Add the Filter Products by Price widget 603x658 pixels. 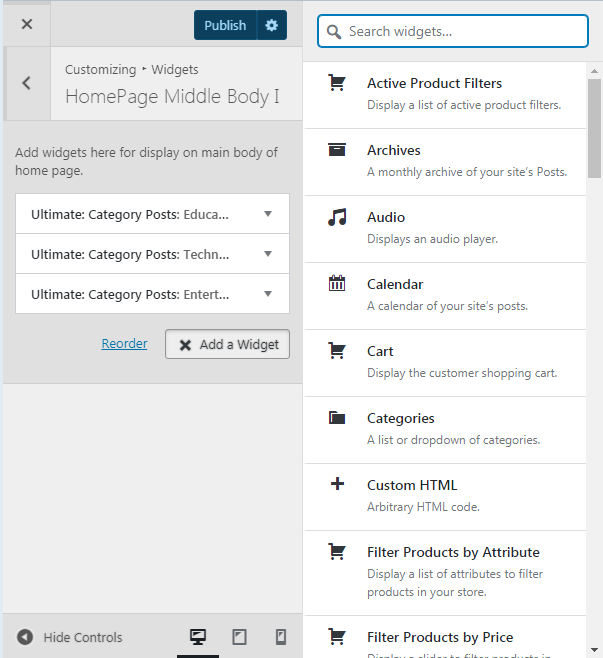point(445,637)
